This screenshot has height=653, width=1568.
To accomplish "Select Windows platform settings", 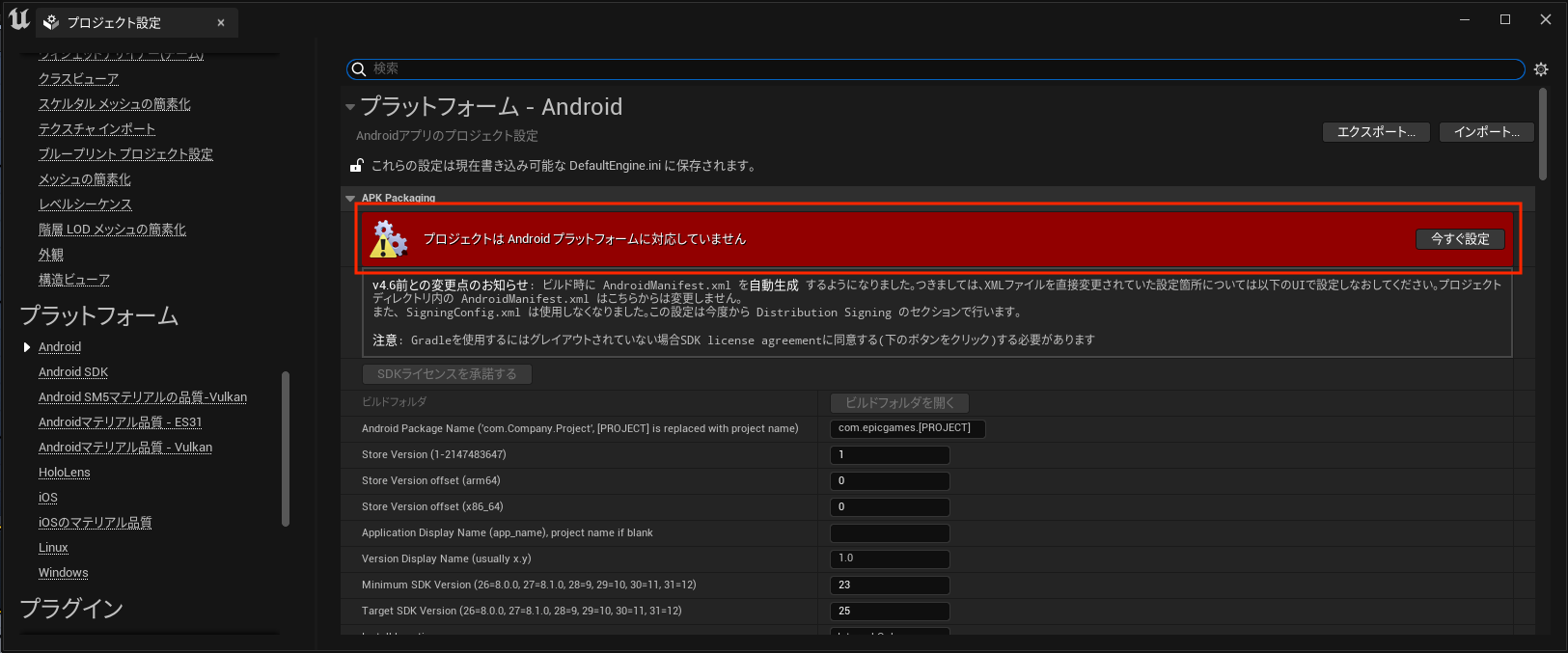I will click(64, 573).
